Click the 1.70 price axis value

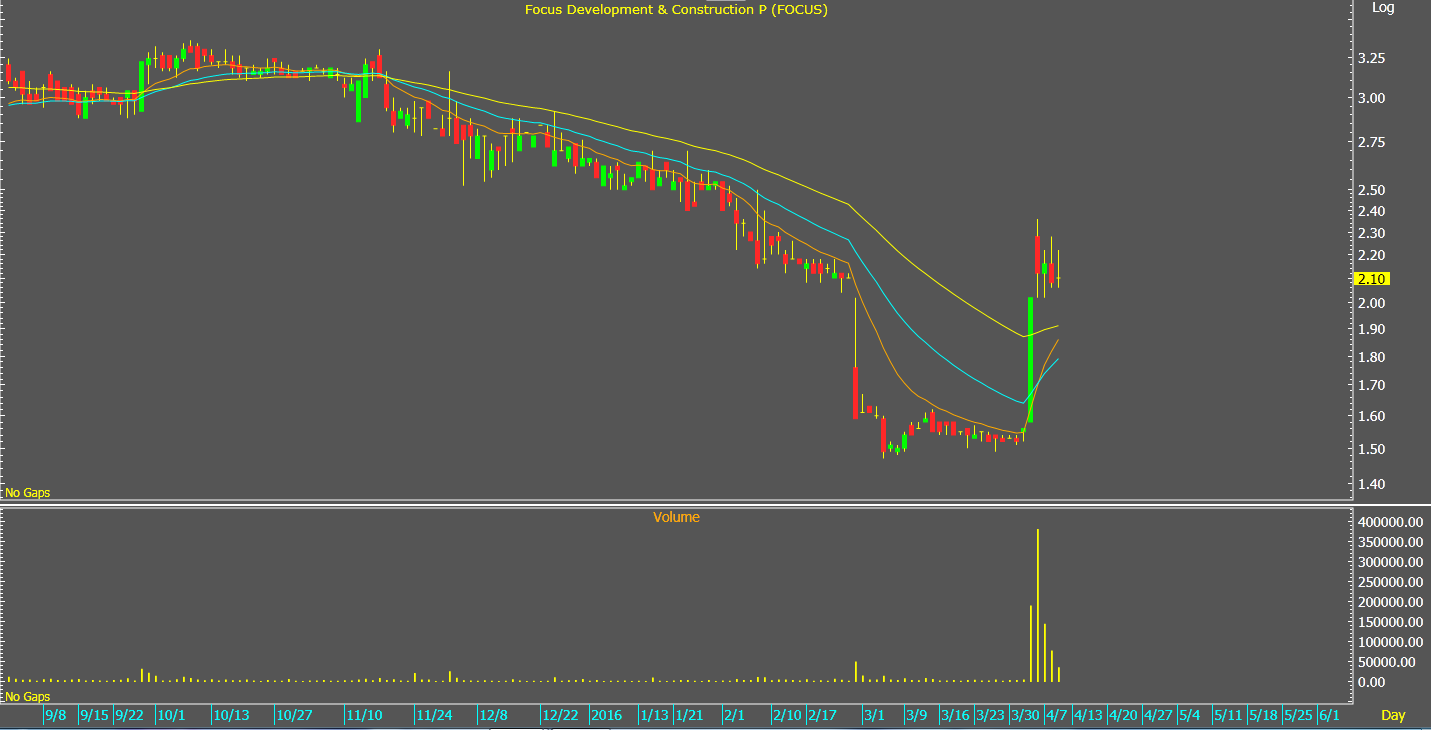click(1370, 385)
